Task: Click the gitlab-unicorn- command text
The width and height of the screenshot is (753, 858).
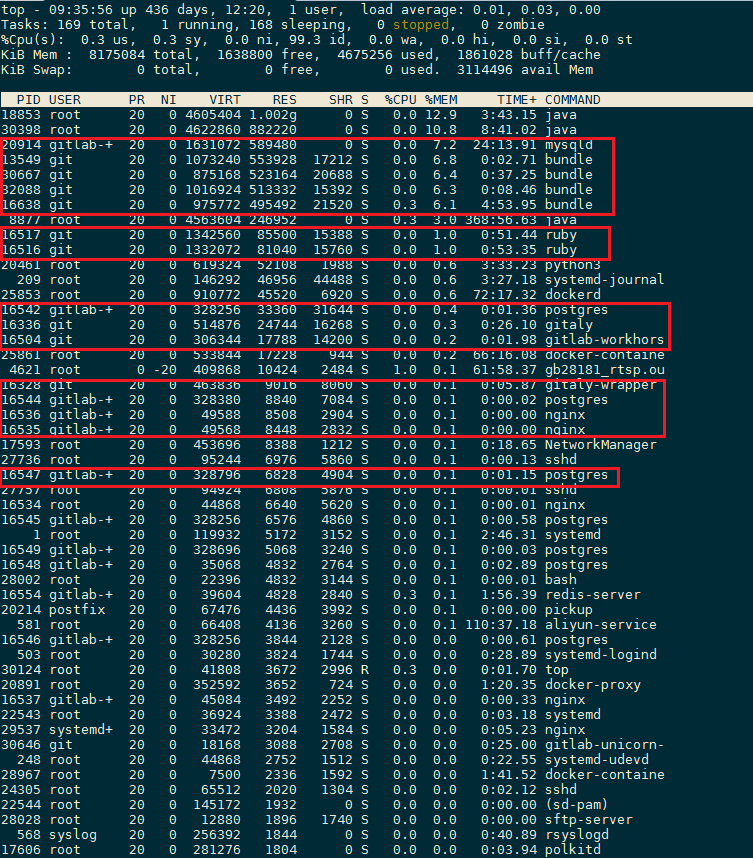Action: (604, 745)
